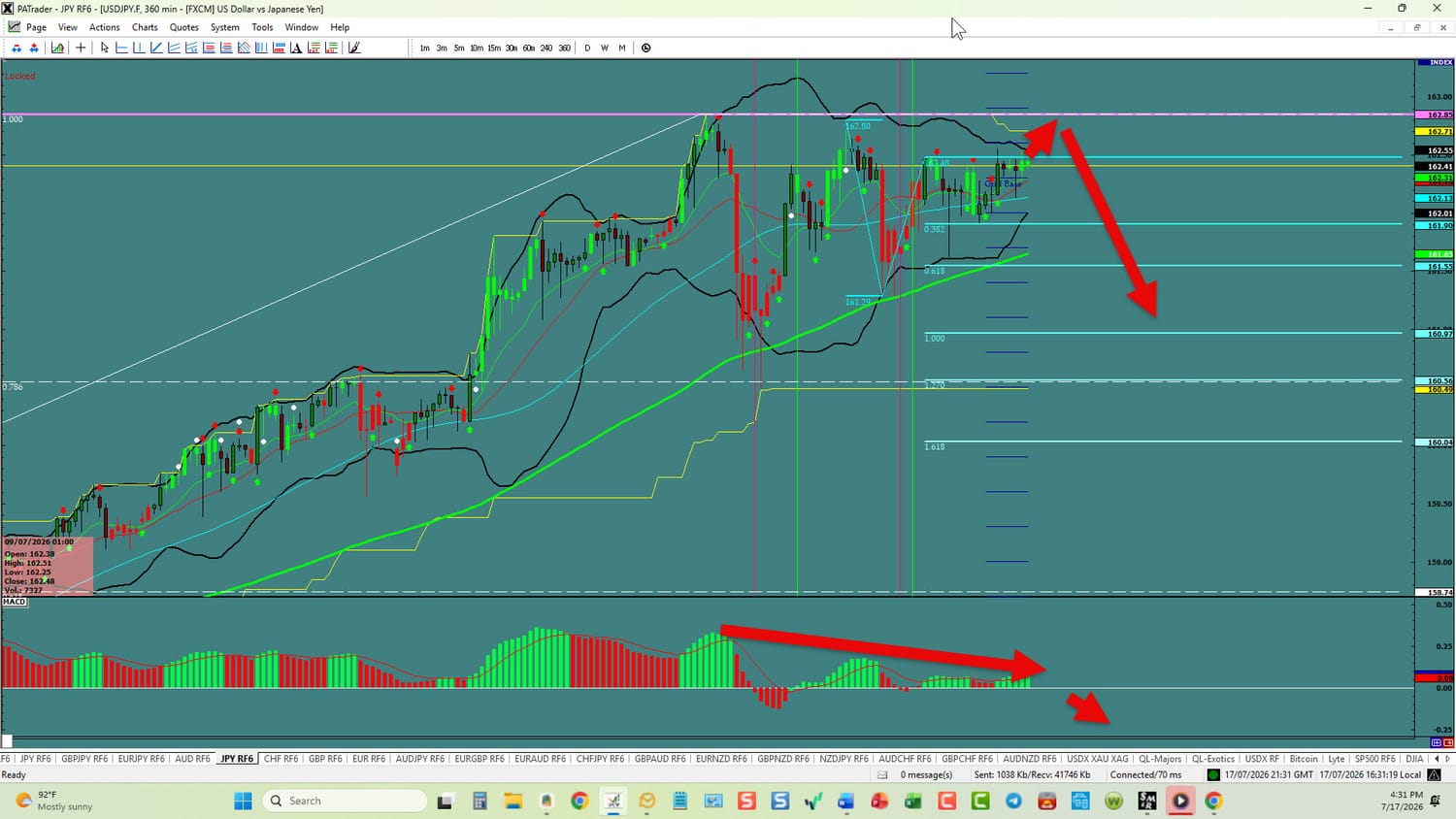Open the AUDCHF RF6 tab
Screen dimensions: 1456x819
click(905, 759)
